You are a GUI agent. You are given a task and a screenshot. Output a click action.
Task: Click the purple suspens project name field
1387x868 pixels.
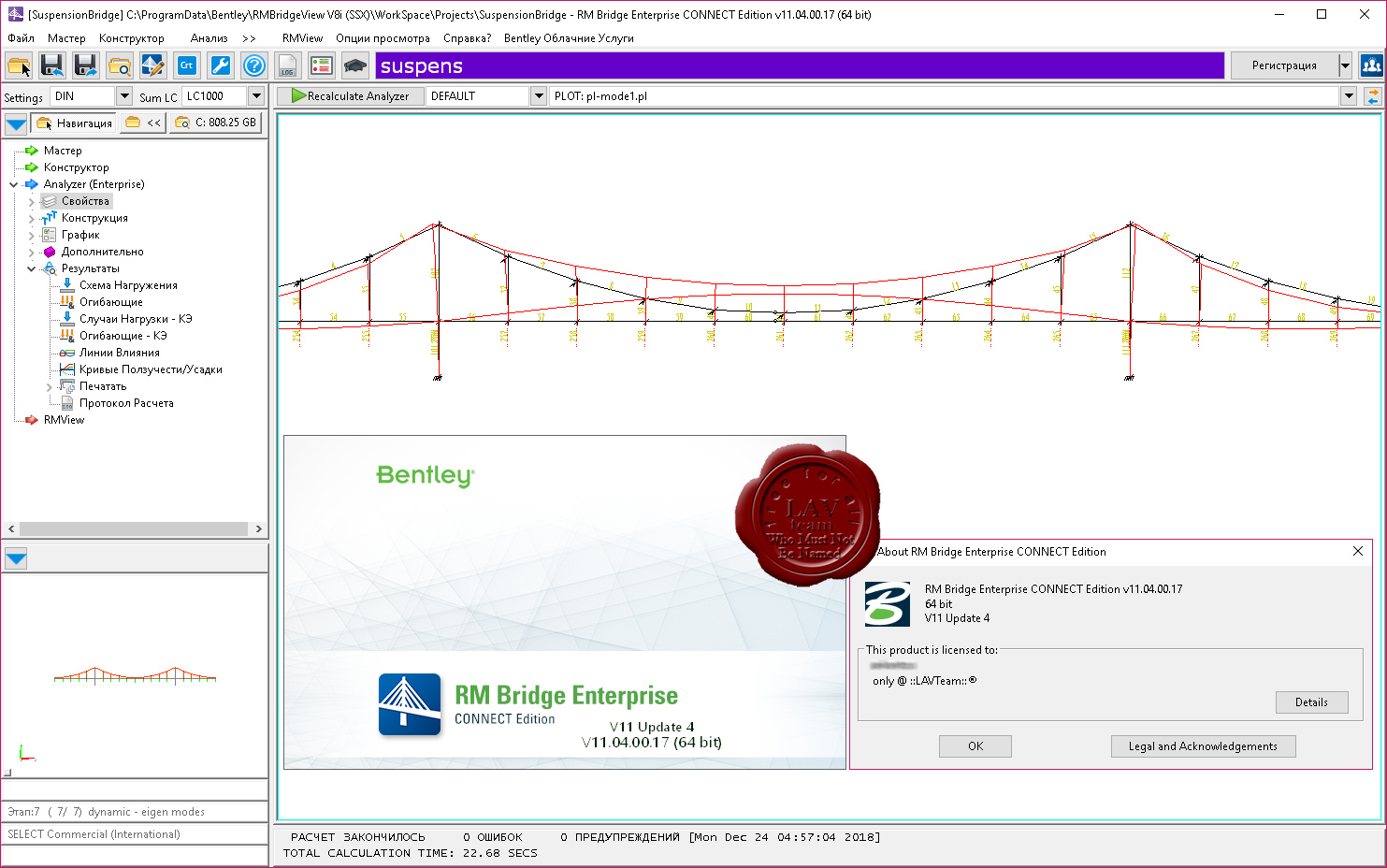coord(800,65)
